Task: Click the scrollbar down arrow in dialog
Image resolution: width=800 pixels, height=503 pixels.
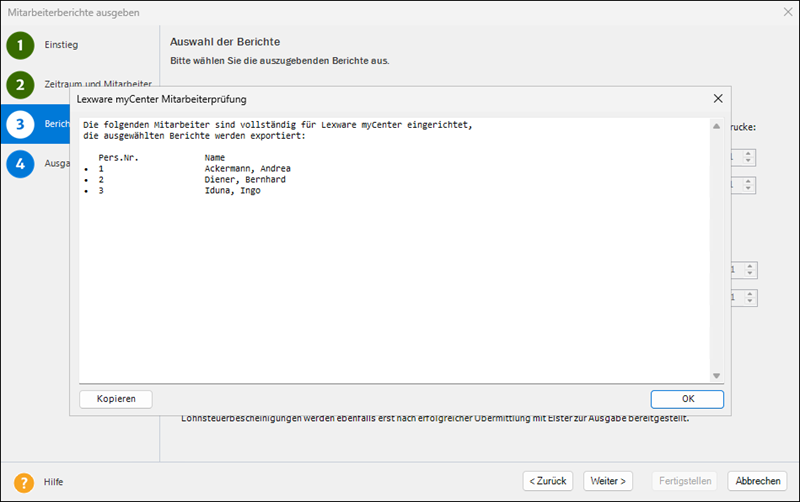Action: coord(716,376)
